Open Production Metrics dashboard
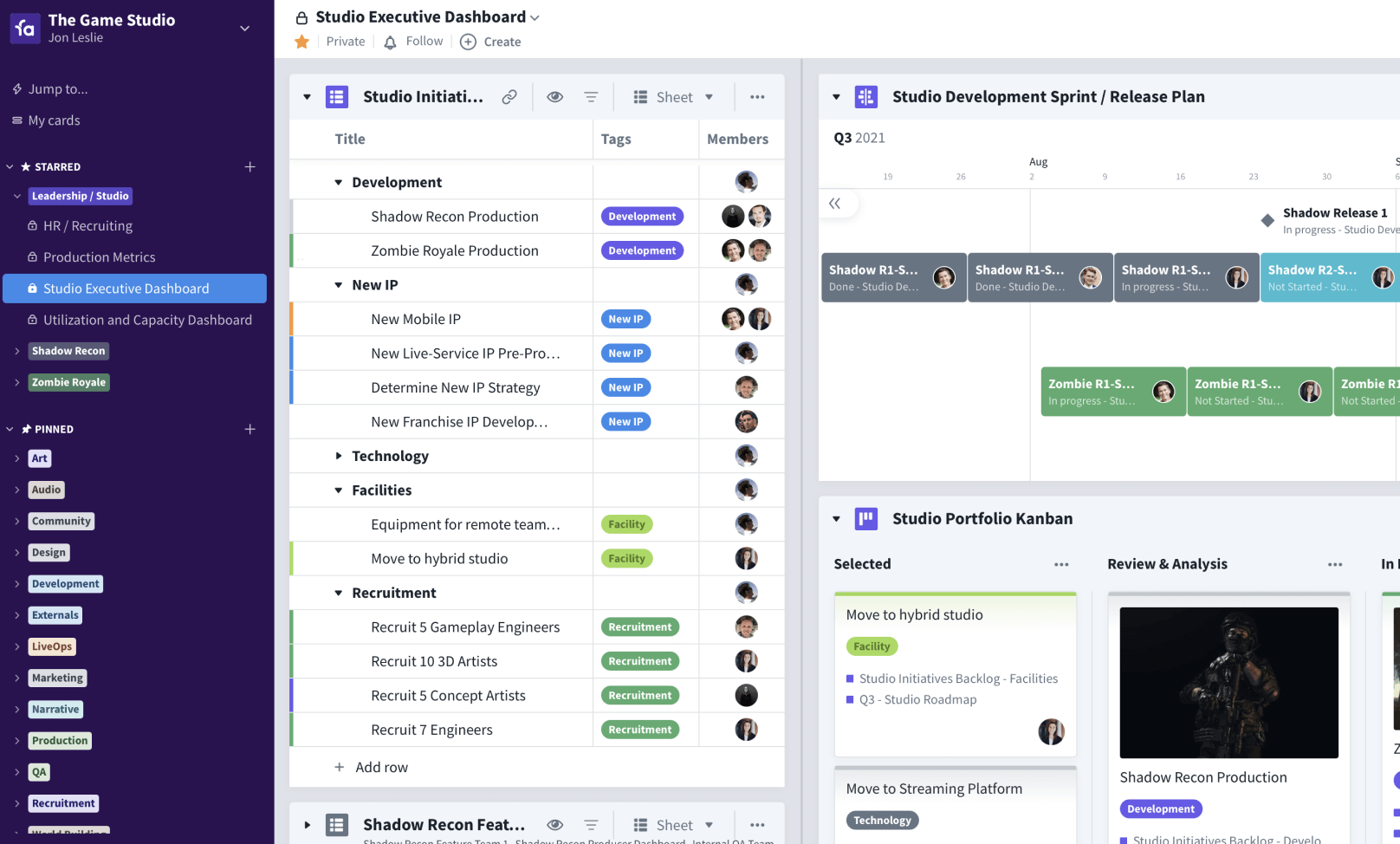Screen dimensions: 1400x844 pyautogui.click(x=99, y=257)
